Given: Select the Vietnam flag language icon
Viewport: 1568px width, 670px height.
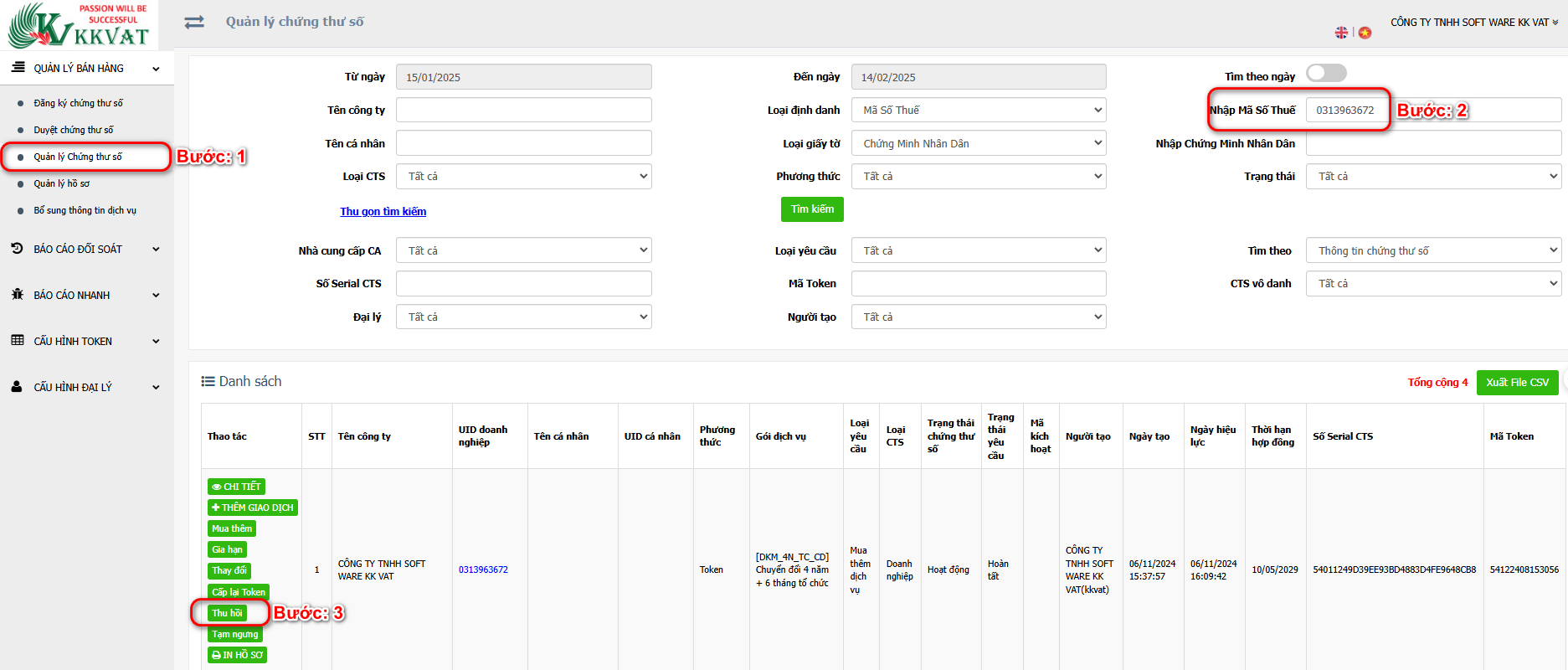Looking at the screenshot, I should tap(1365, 33).
